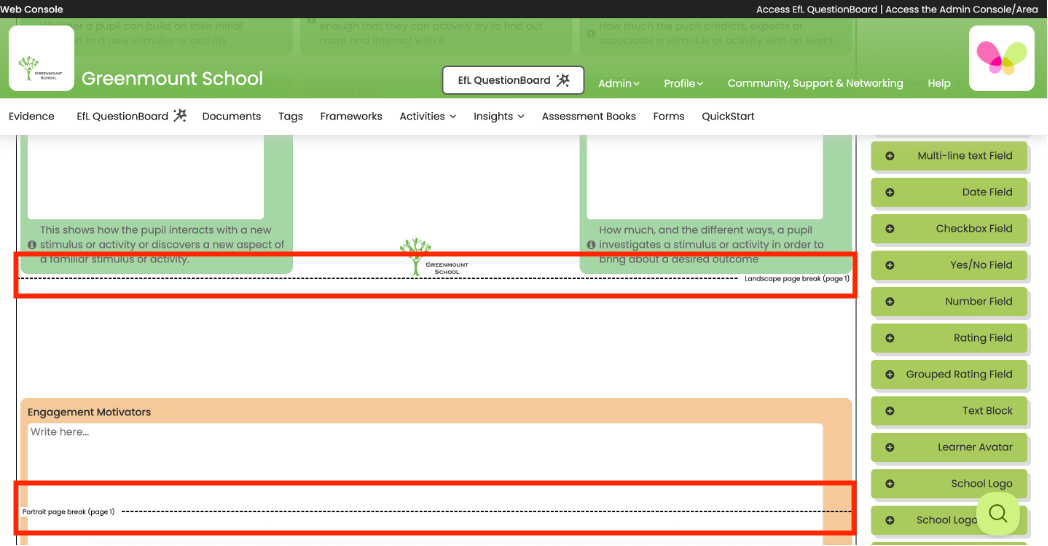This screenshot has height=546, width=1048.
Task: Click plus icon on Date Field
Action: point(890,192)
